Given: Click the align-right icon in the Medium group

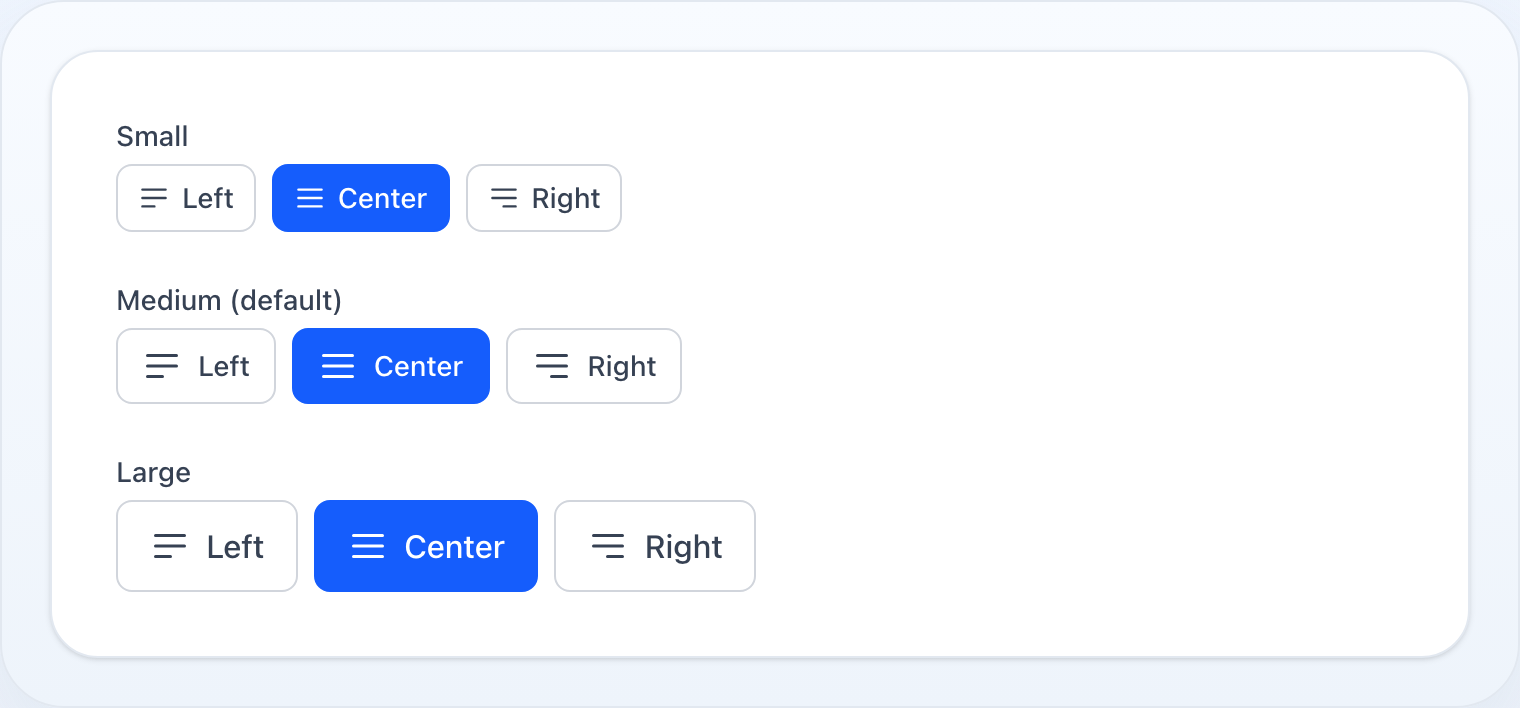Looking at the screenshot, I should 552,366.
